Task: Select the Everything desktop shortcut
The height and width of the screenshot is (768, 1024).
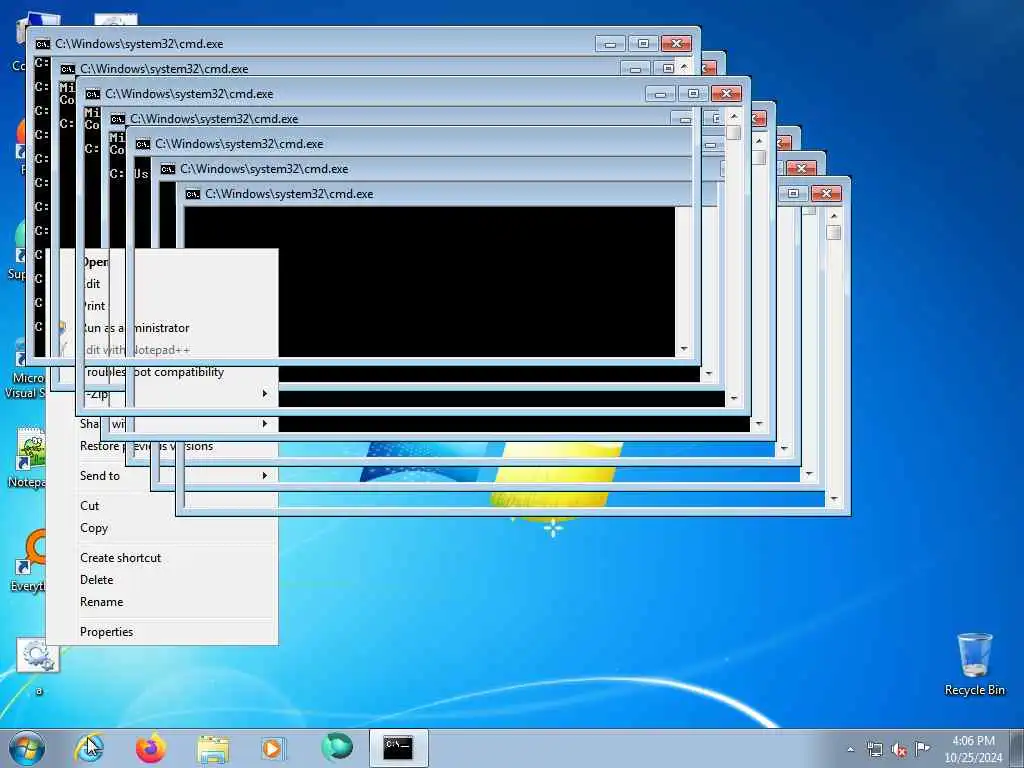Action: pos(29,562)
